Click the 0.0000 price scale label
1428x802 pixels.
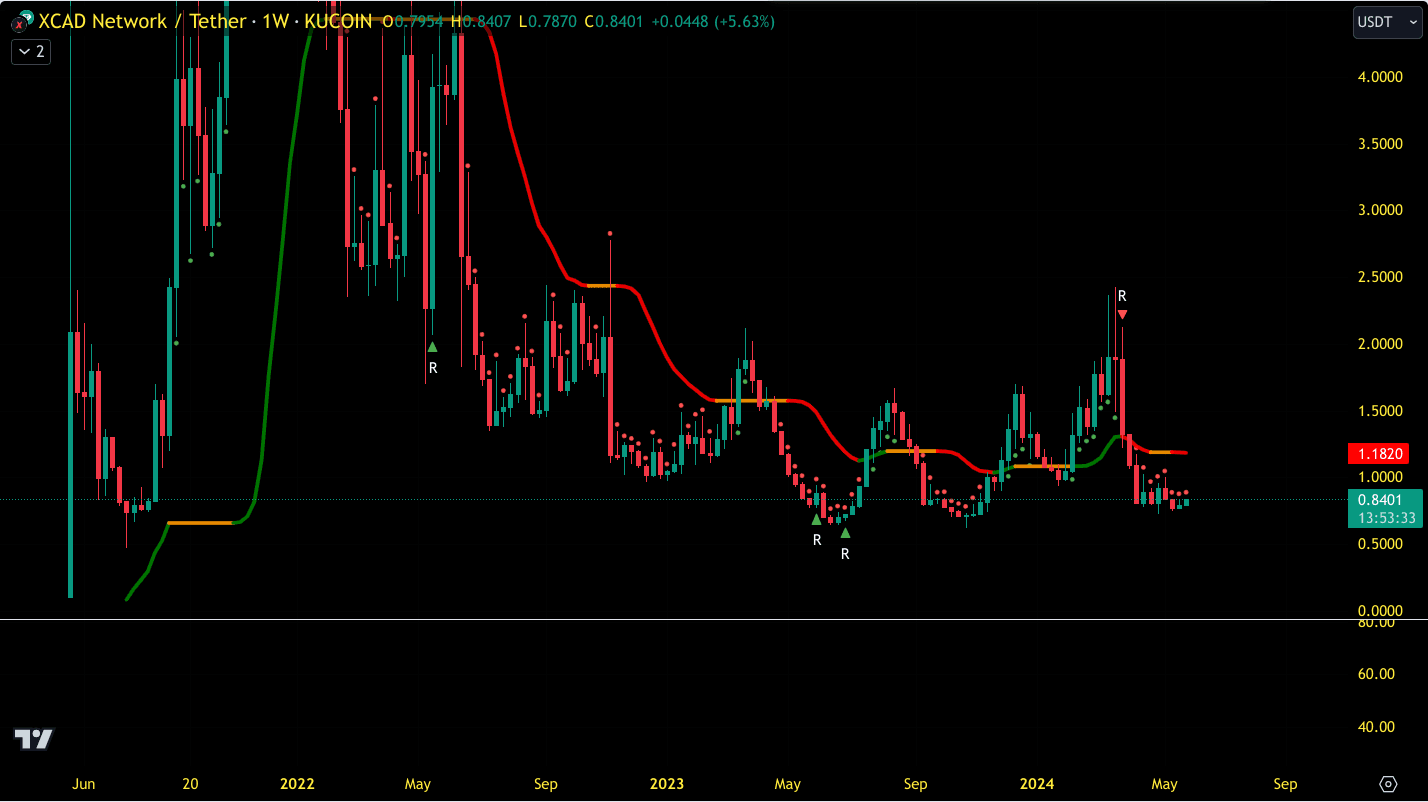coord(1380,611)
